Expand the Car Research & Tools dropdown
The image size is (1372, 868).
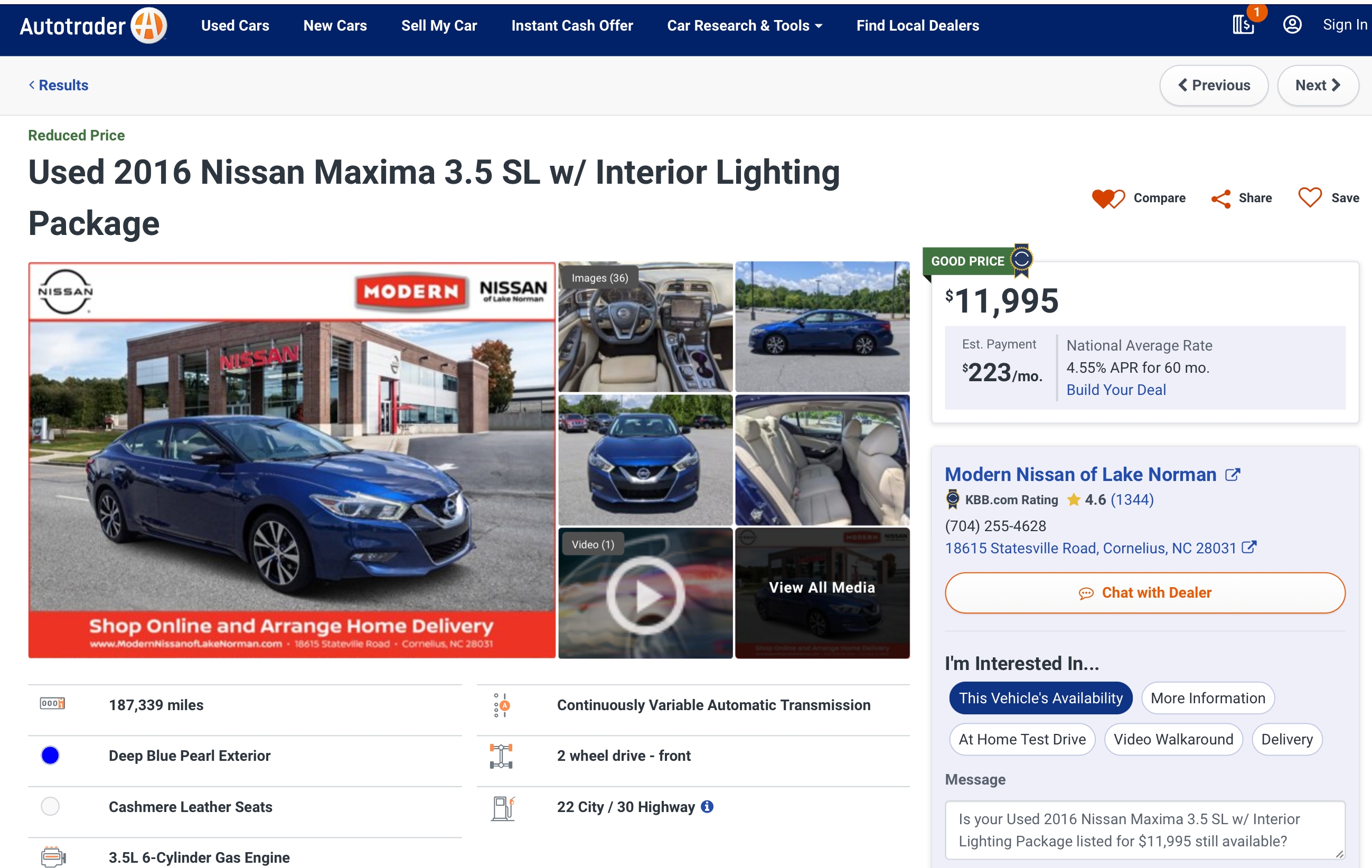click(x=744, y=26)
